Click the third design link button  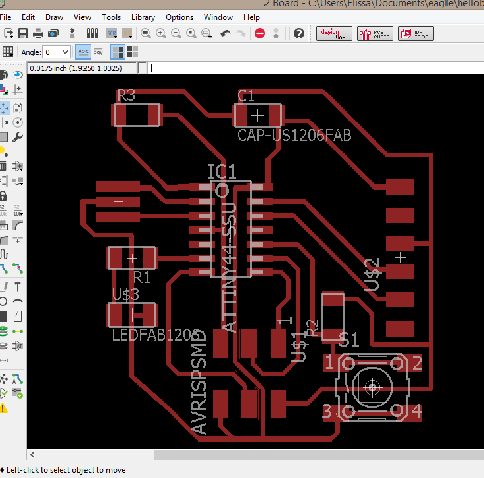[x=416, y=33]
